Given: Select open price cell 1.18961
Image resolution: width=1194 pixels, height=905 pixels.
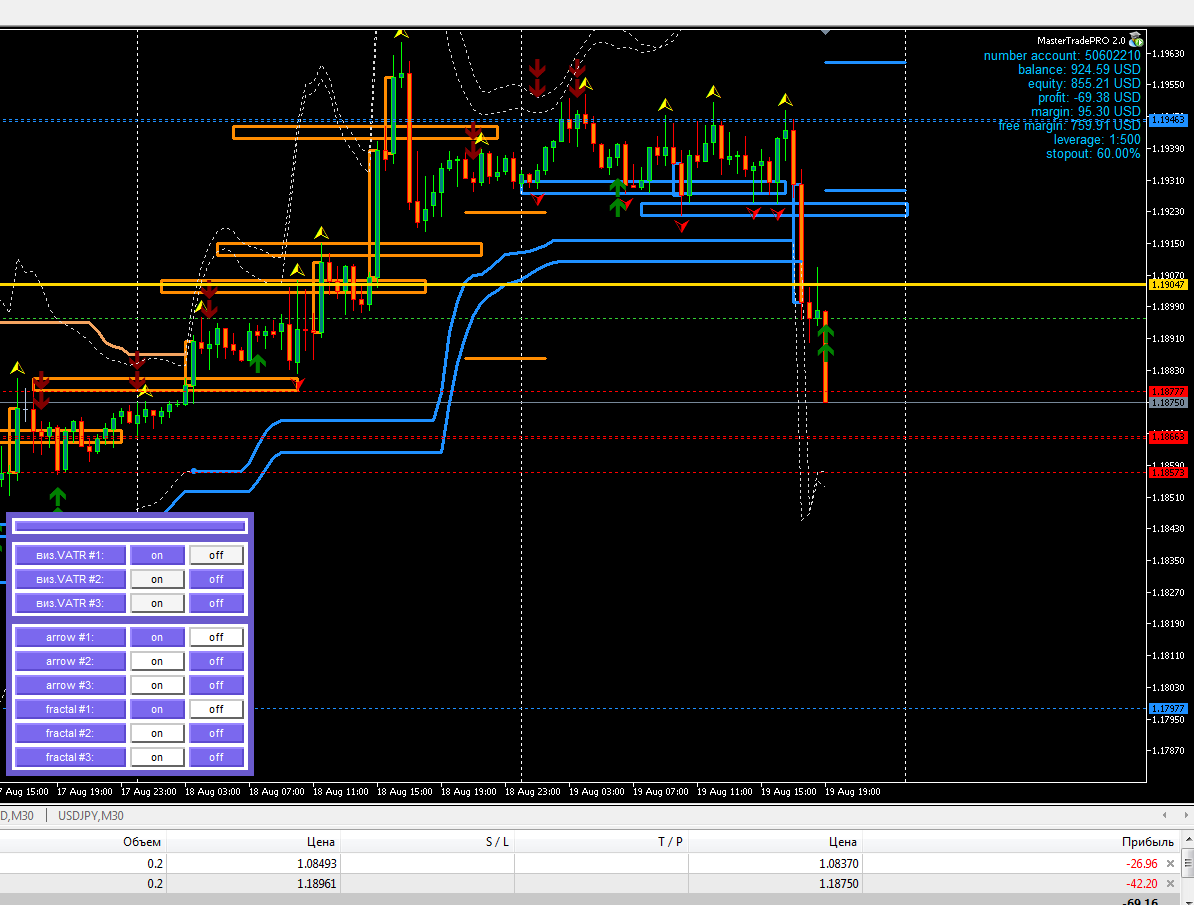Looking at the screenshot, I should point(317,884).
